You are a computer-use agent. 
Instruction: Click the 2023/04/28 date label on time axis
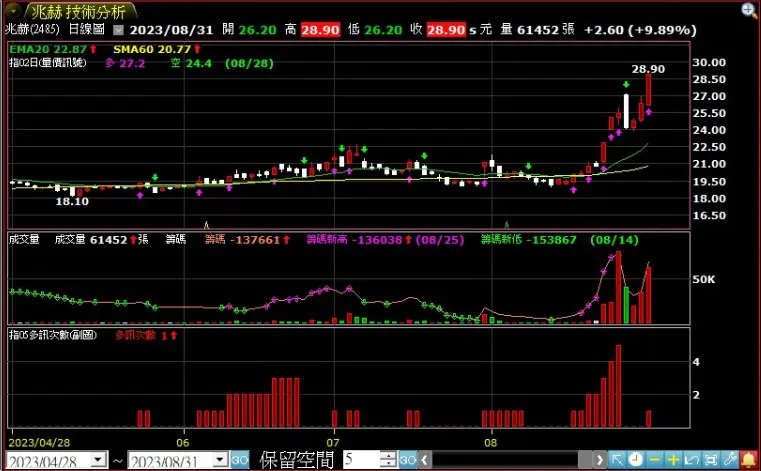[x=39, y=443]
